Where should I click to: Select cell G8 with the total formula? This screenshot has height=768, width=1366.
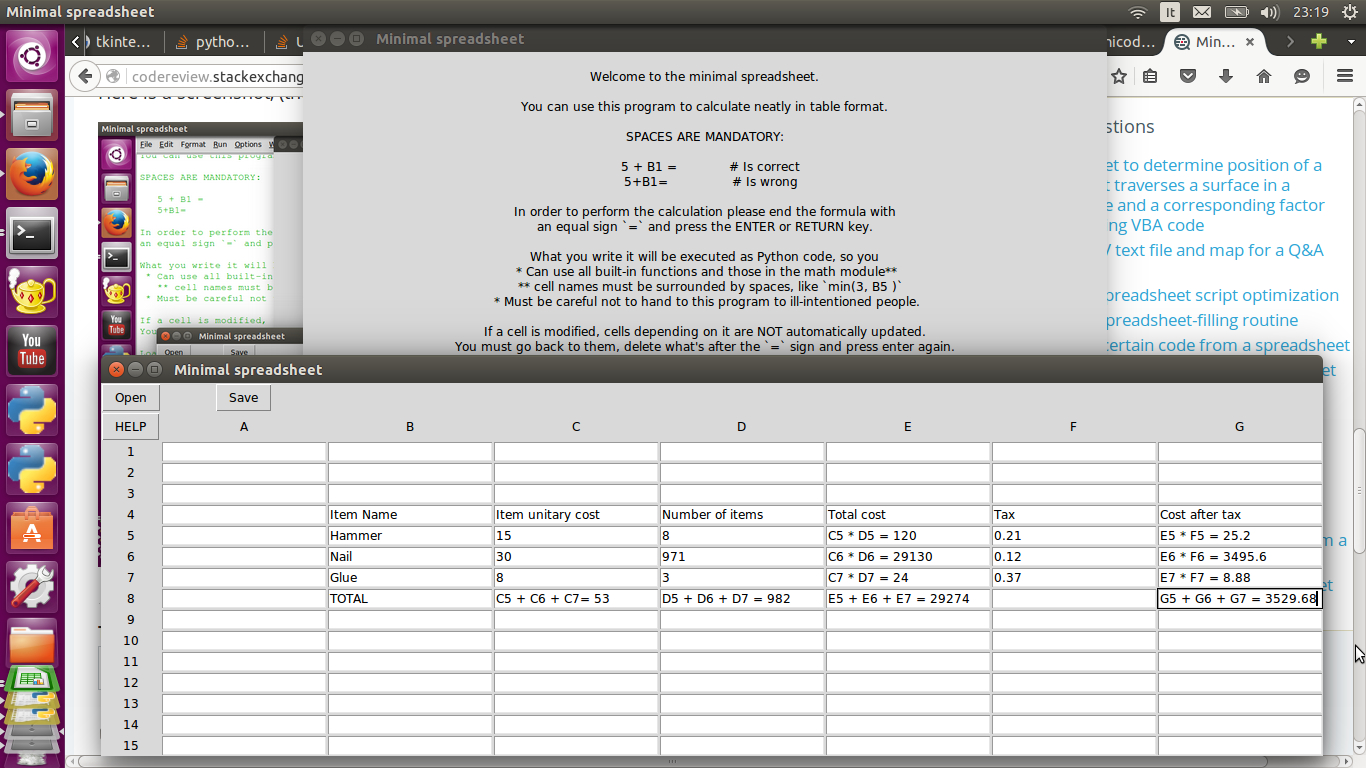tap(1239, 598)
